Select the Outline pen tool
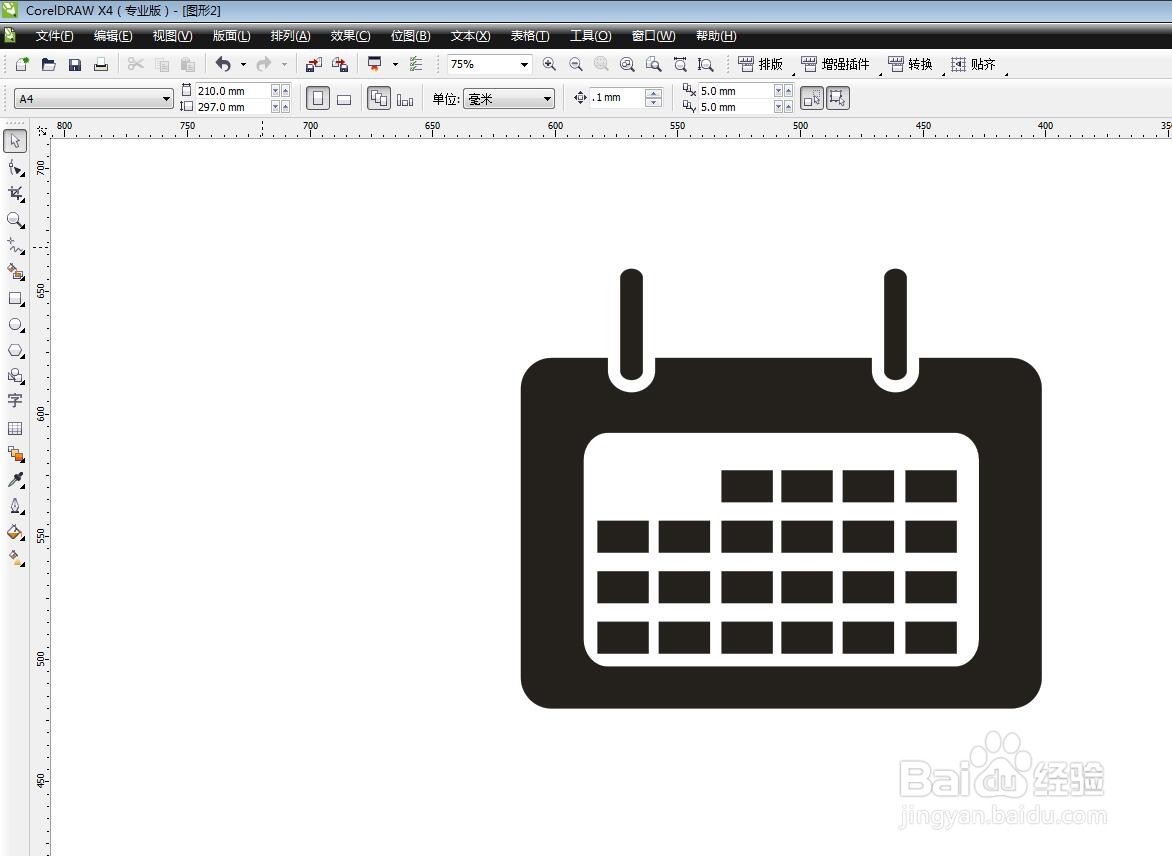Image resolution: width=1172 pixels, height=856 pixels. (15, 506)
